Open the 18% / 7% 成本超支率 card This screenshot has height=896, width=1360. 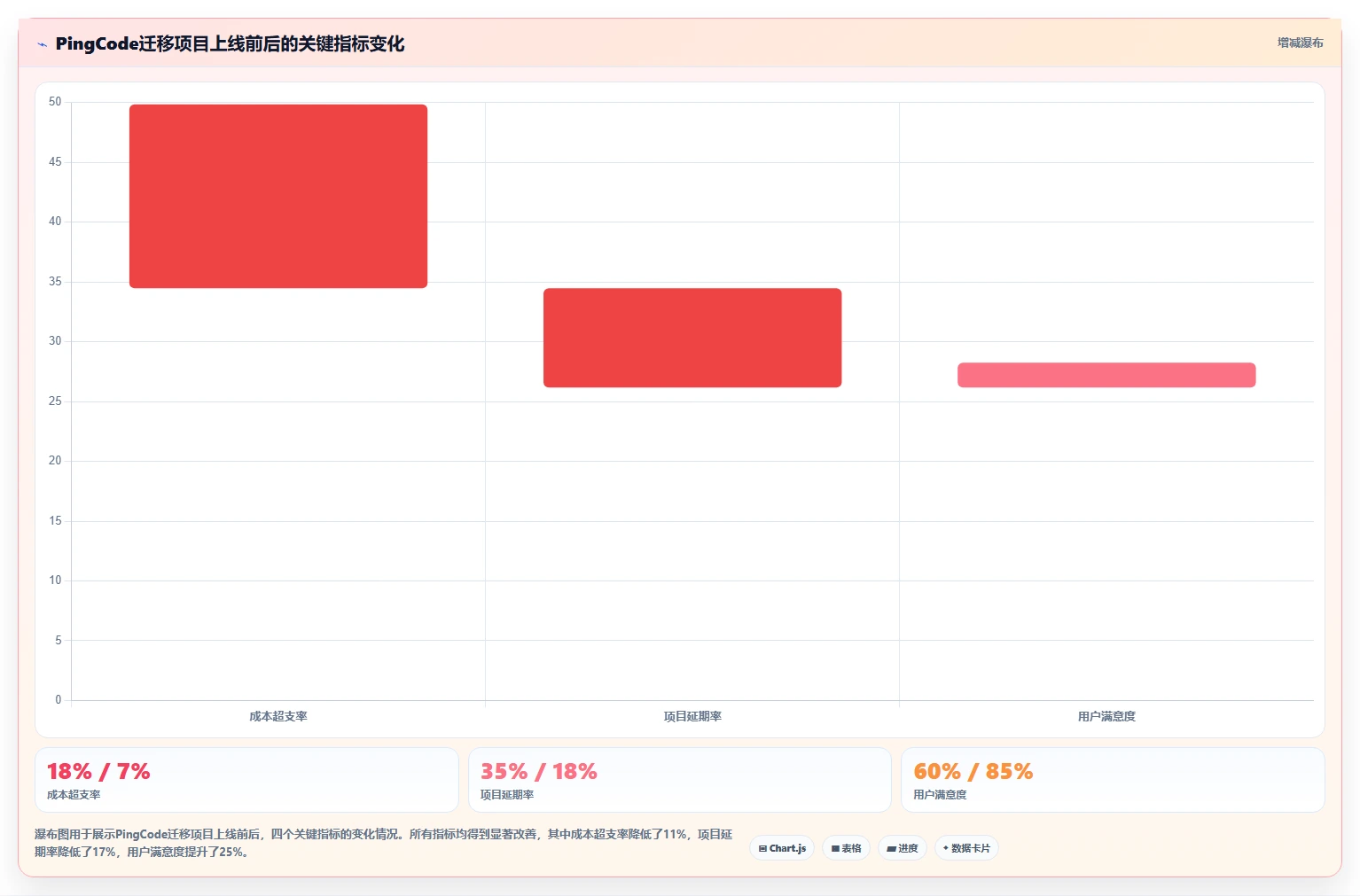click(x=246, y=780)
